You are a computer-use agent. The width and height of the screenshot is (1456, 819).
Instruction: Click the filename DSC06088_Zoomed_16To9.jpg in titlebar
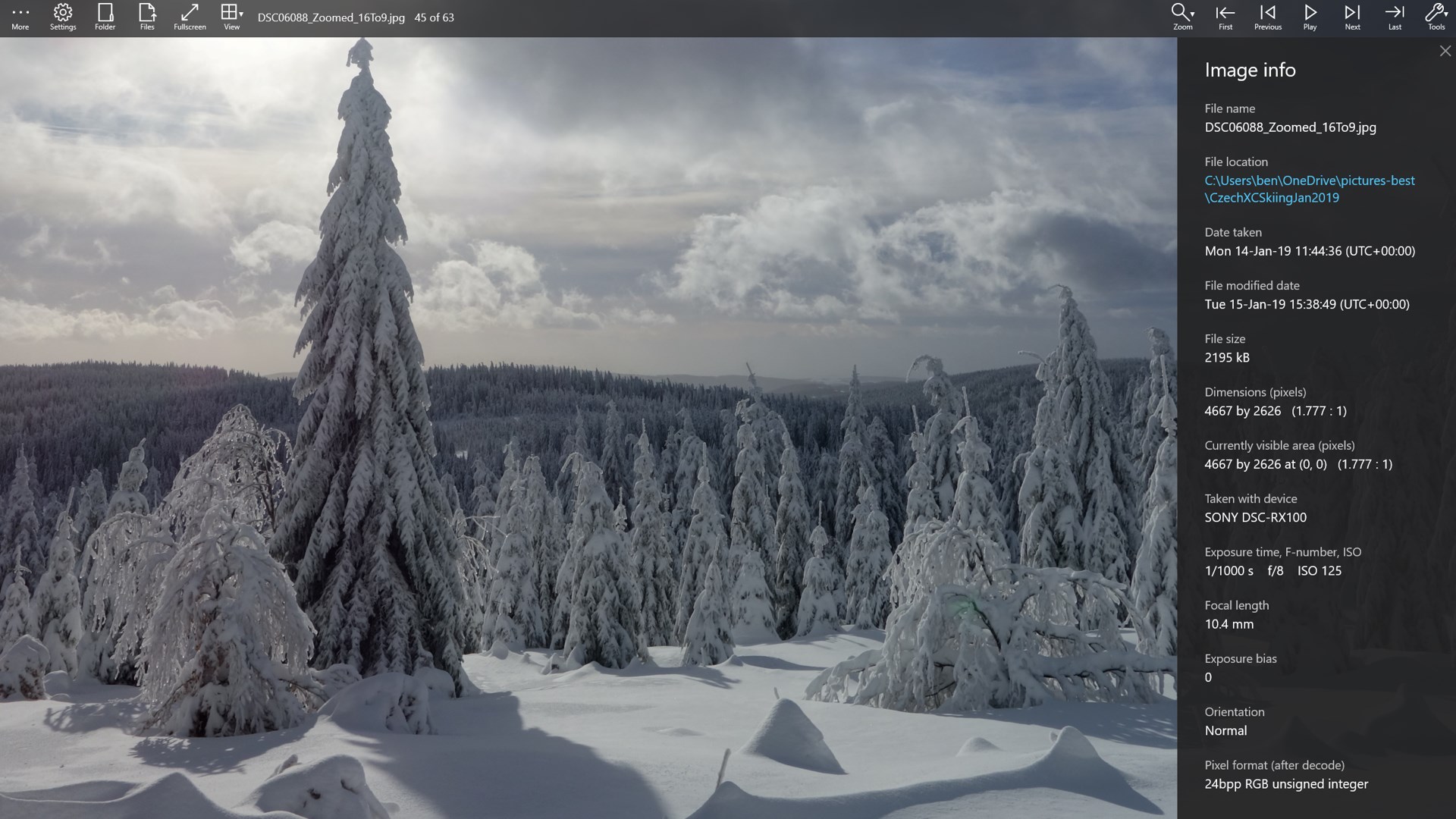click(x=331, y=17)
